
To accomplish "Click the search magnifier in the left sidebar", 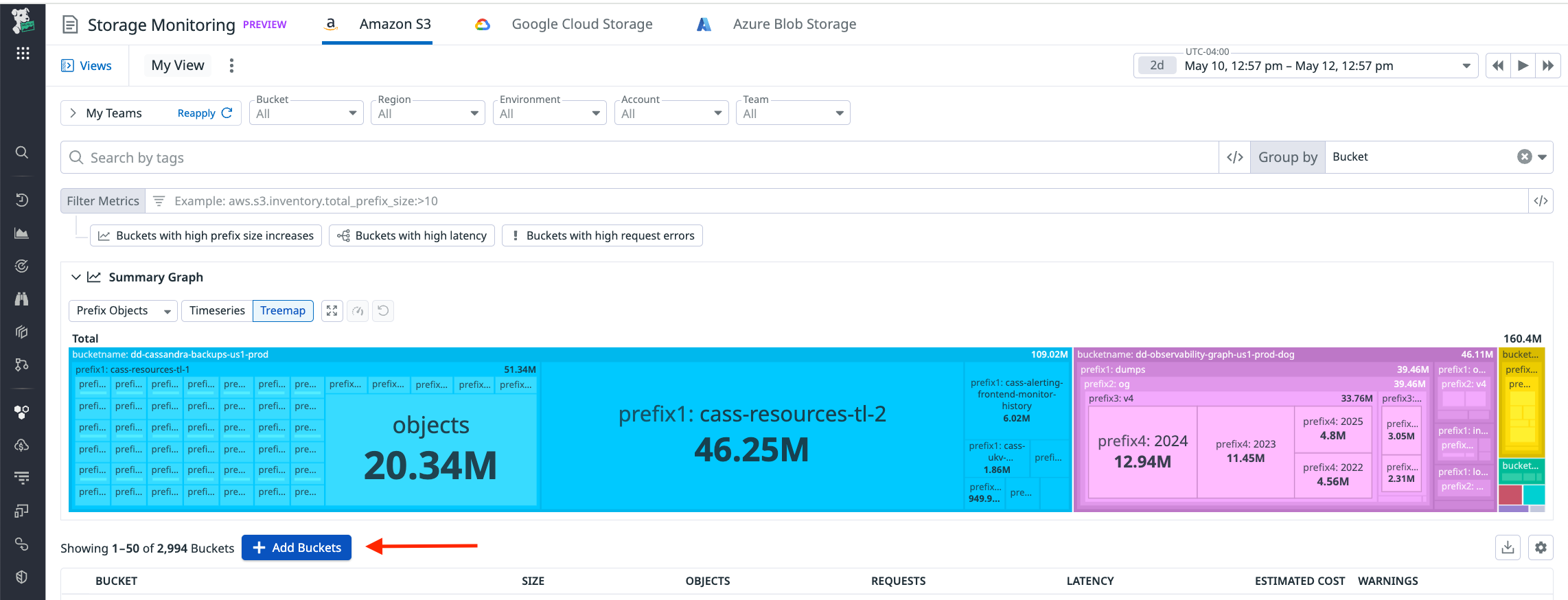I will coord(22,152).
